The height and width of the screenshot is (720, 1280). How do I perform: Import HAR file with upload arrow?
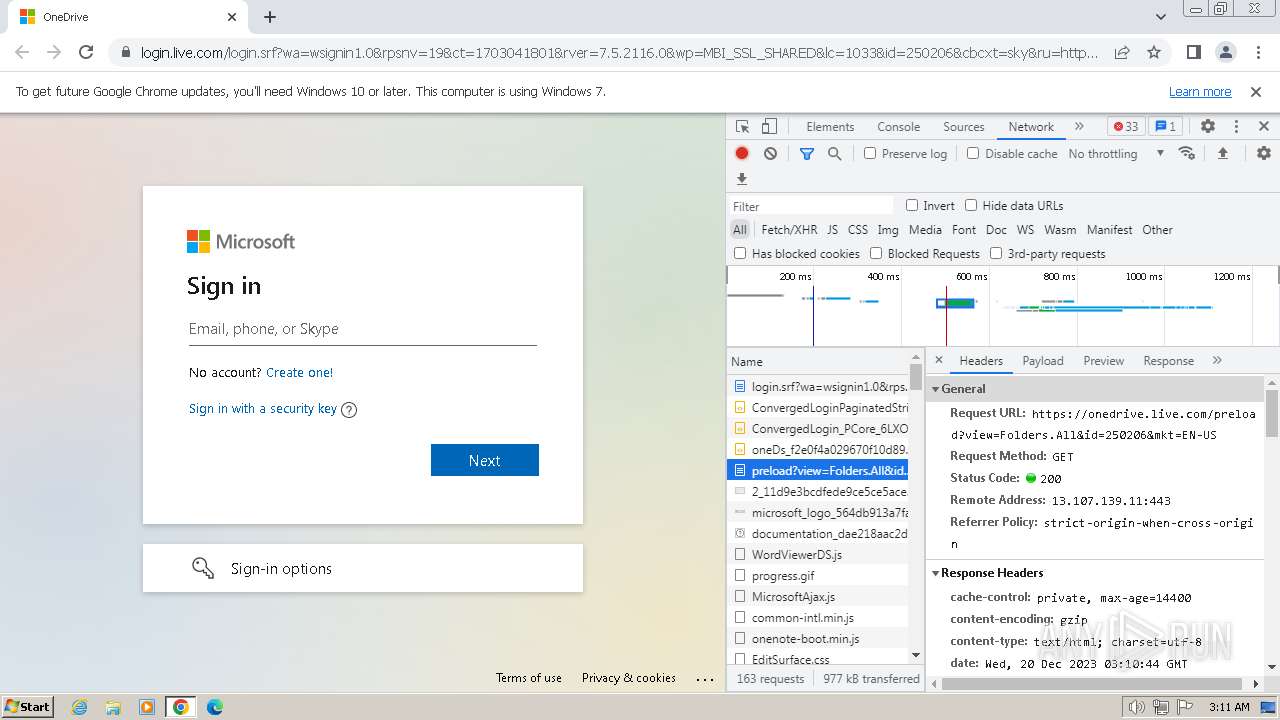tap(1222, 153)
